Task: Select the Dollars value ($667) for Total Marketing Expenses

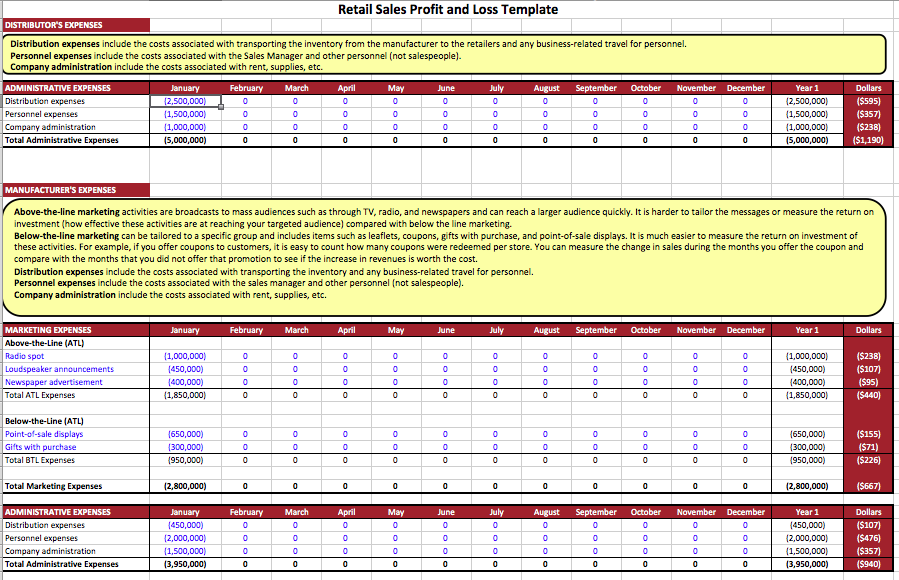Action: tap(868, 486)
